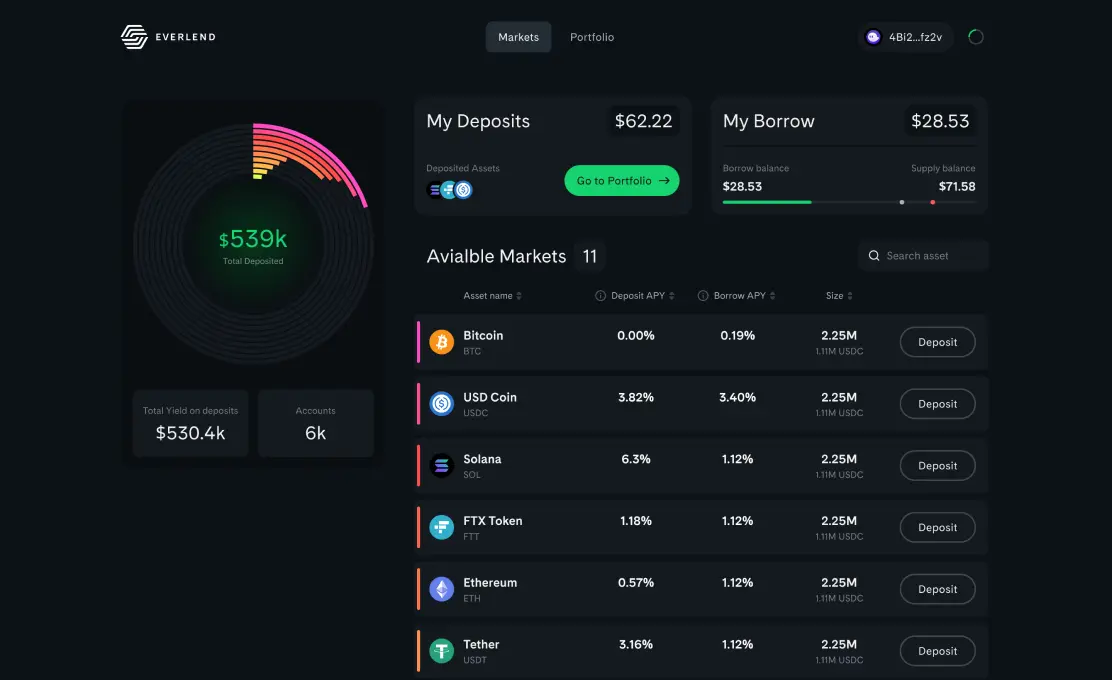Click the green loading spinner icon
This screenshot has width=1112, height=680.
(976, 37)
